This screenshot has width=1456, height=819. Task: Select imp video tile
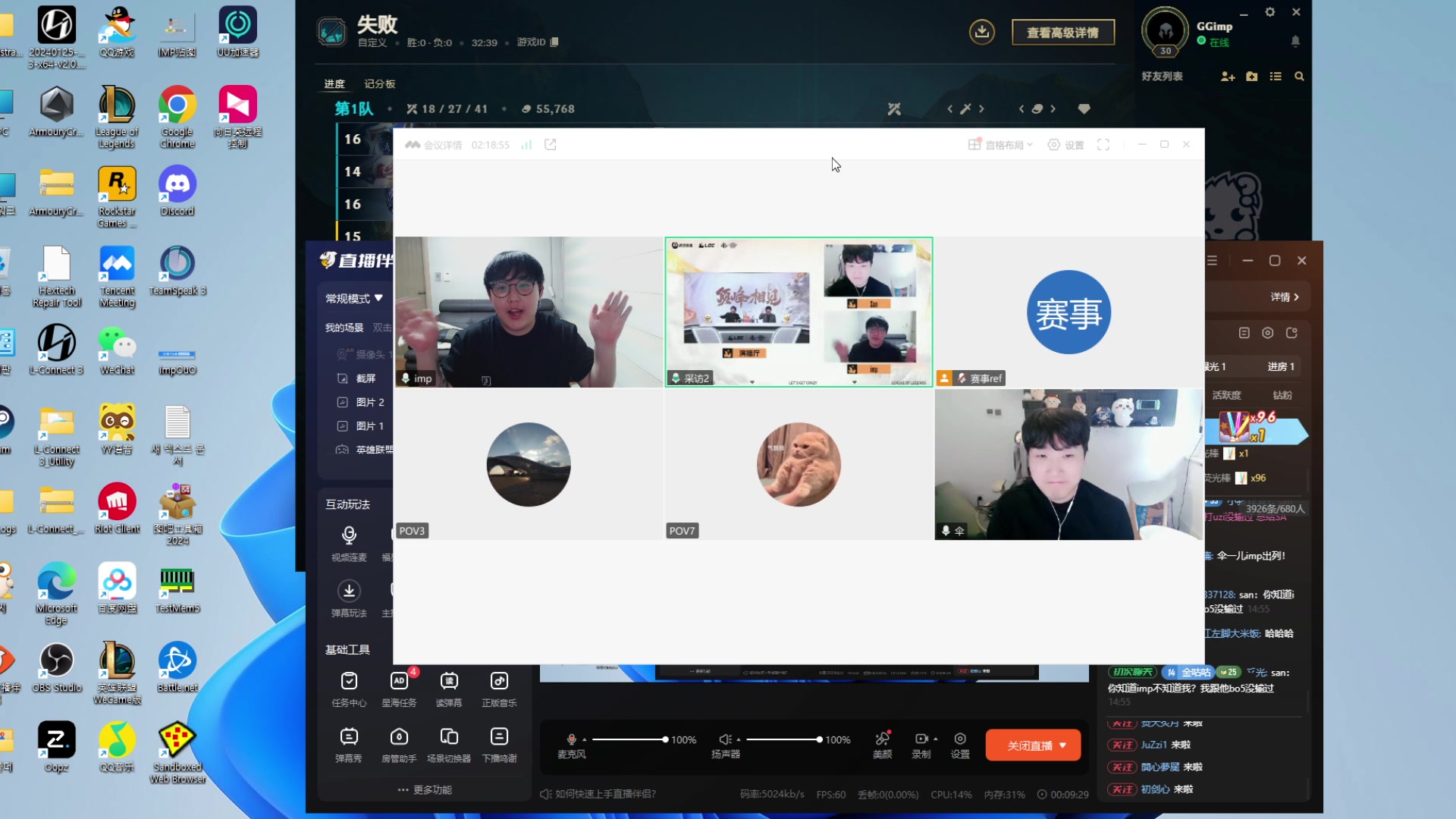pos(529,312)
